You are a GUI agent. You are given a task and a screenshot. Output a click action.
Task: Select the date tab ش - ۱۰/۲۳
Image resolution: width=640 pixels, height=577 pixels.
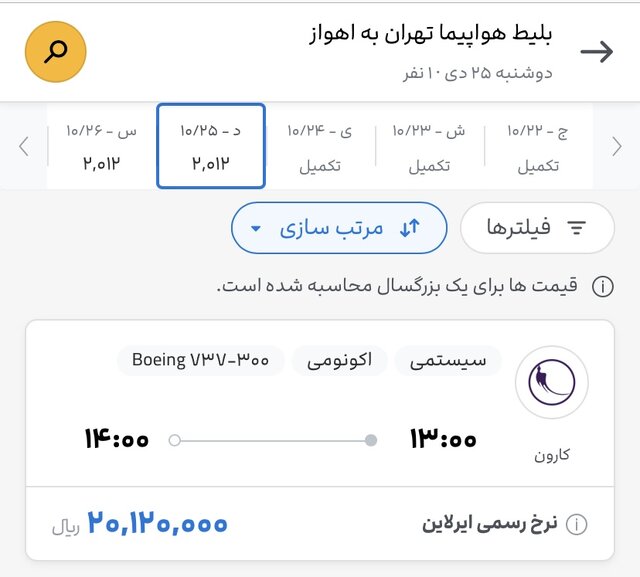[x=428, y=146]
